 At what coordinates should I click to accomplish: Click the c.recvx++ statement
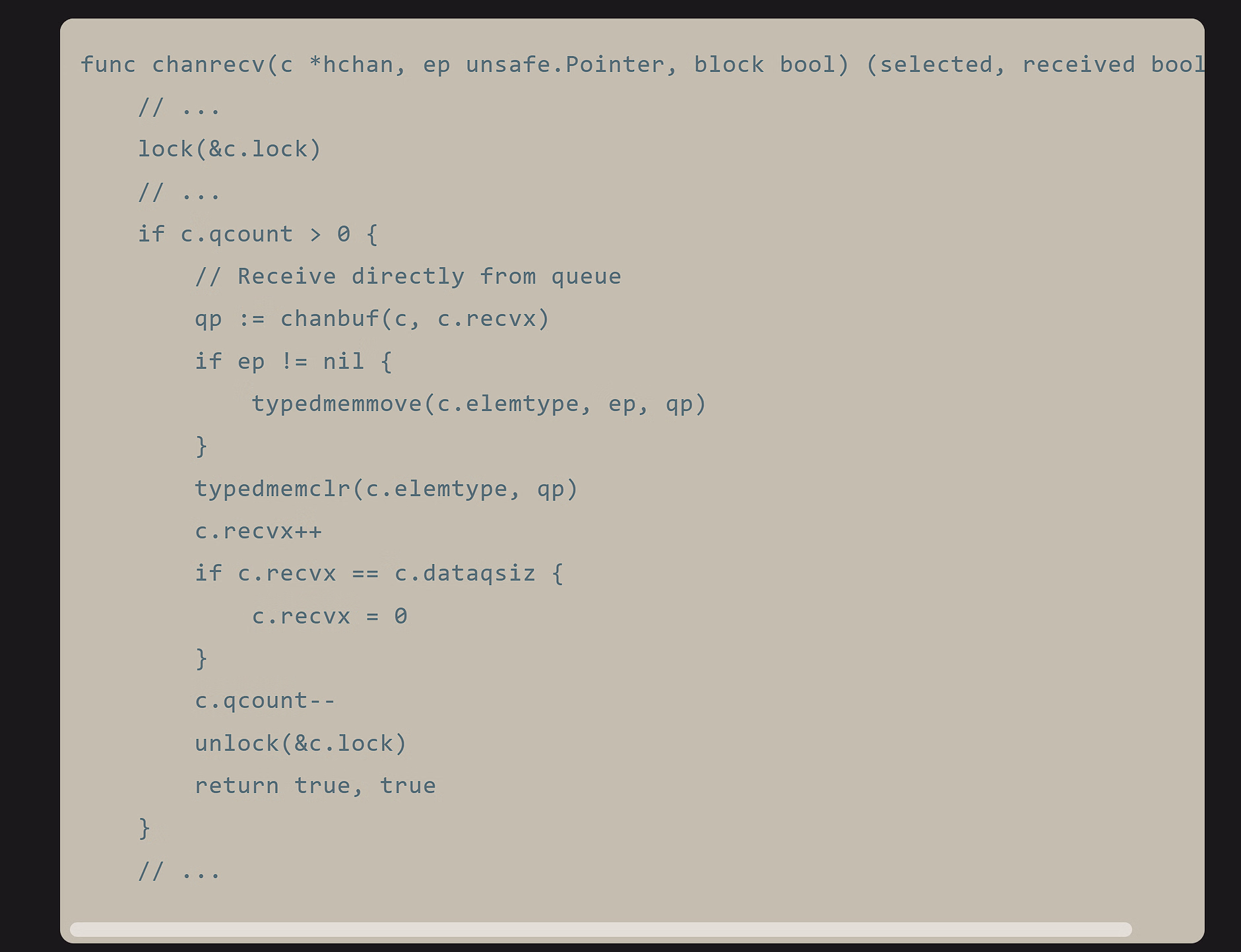[x=258, y=531]
